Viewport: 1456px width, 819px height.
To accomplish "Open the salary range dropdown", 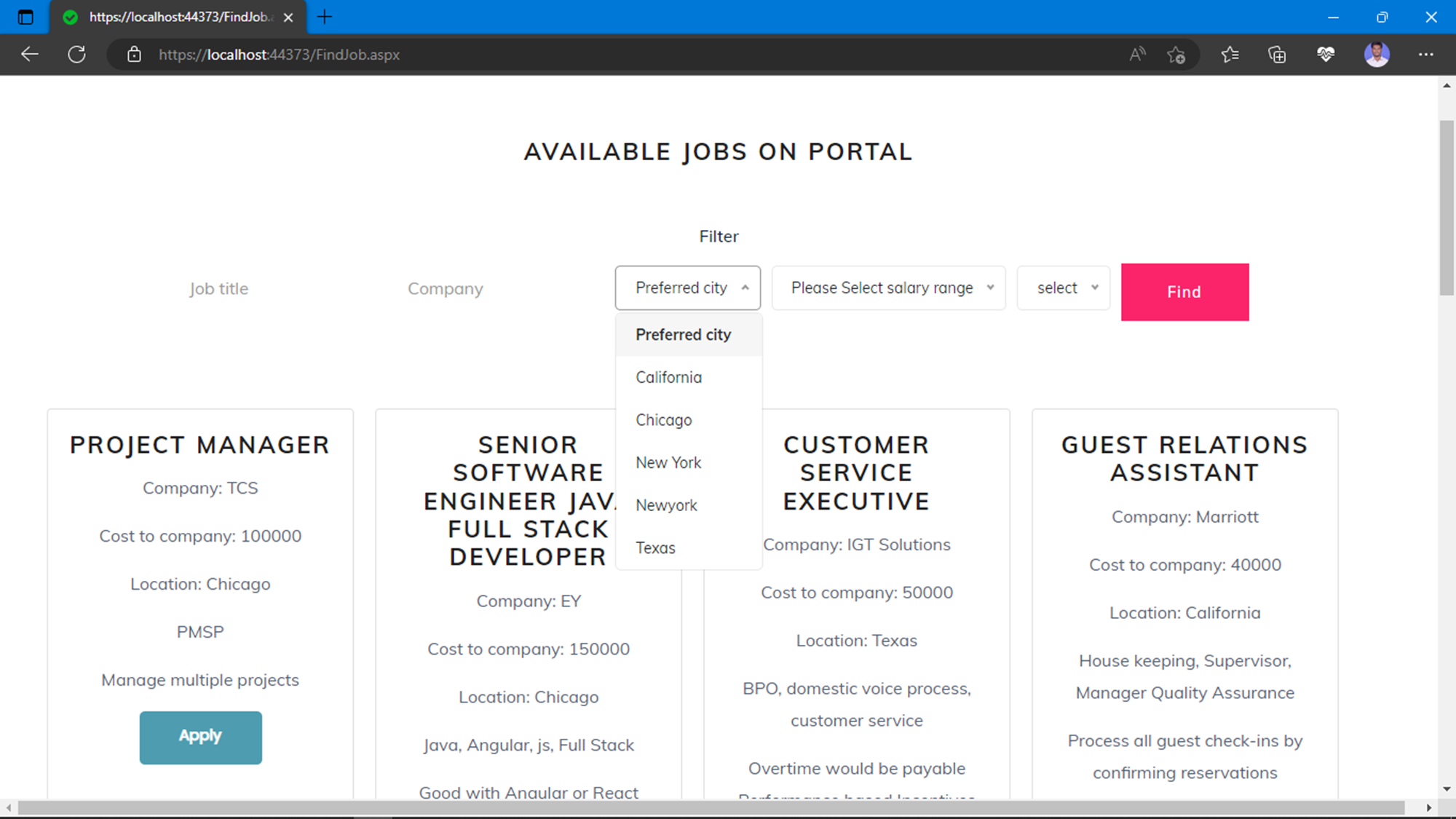I will pos(889,288).
